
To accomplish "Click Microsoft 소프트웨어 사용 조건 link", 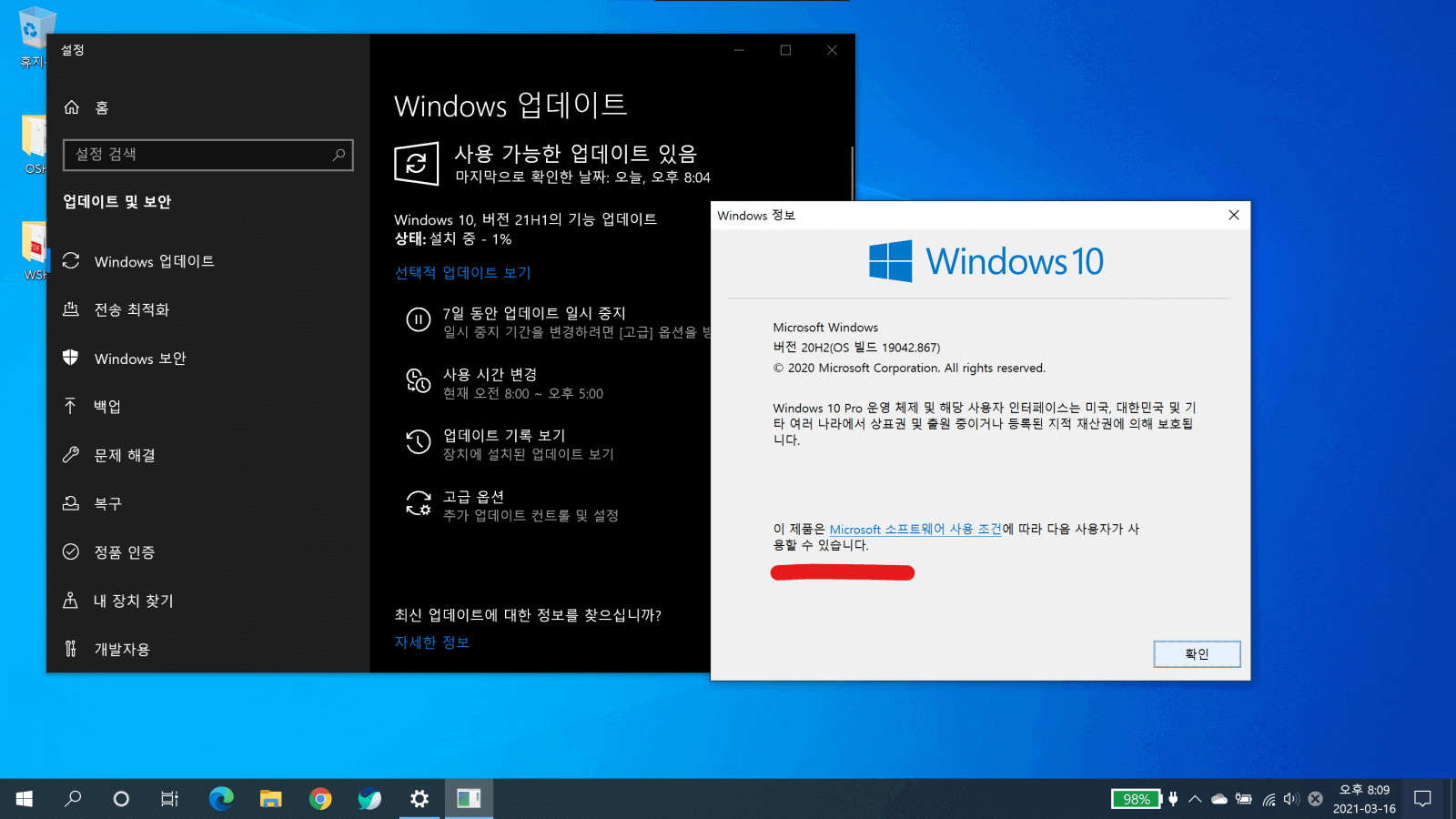I will click(915, 530).
